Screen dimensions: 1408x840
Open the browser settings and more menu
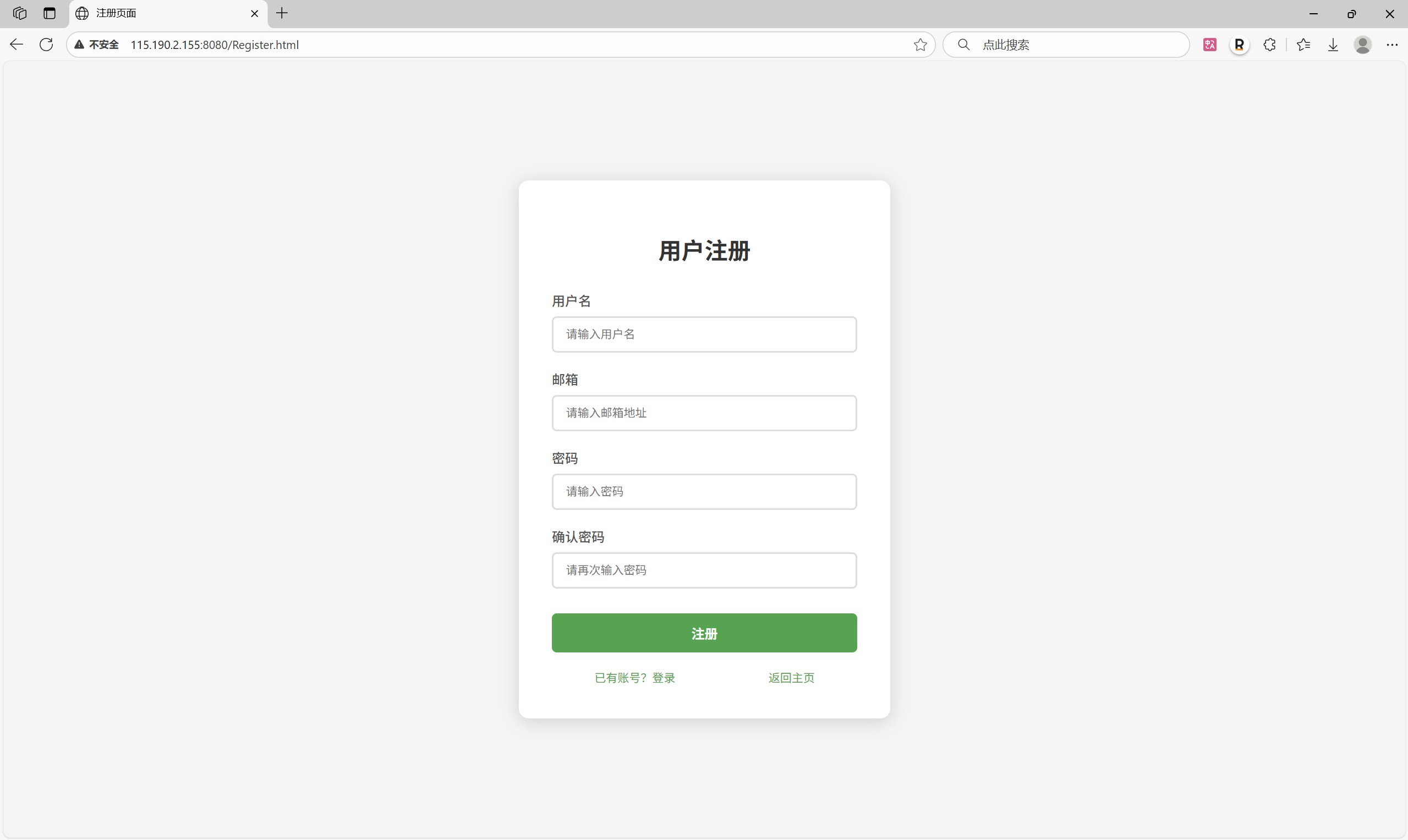click(1391, 45)
